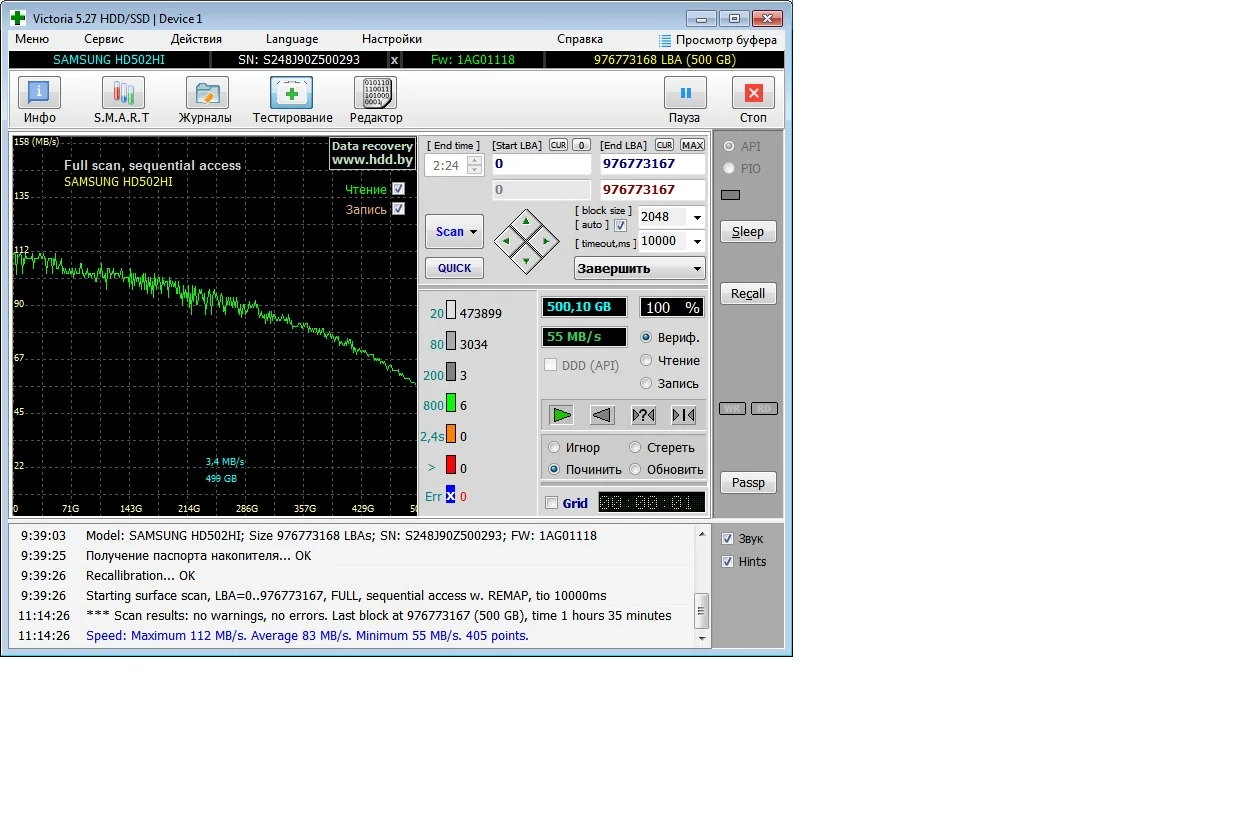The width and height of the screenshot is (1237, 838).
Task: Decrease End time stepper down arrow
Action: tap(475, 170)
